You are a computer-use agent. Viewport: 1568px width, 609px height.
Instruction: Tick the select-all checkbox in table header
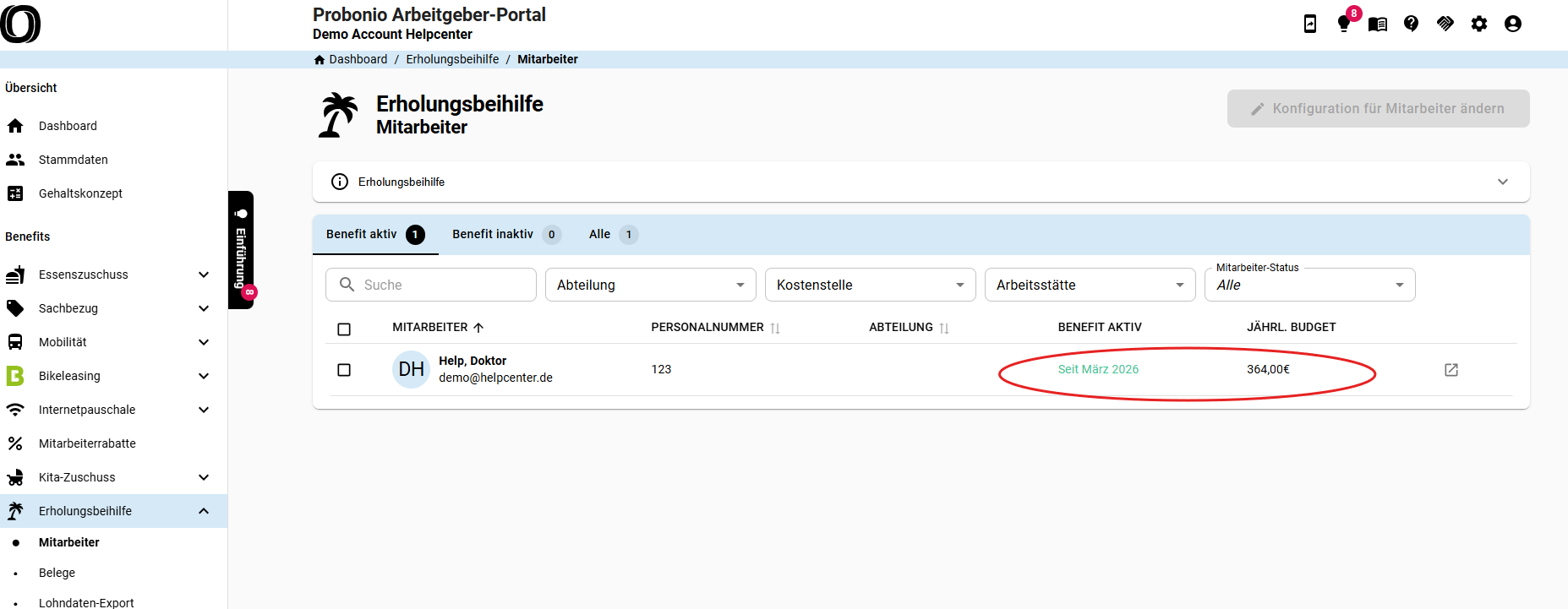344,329
